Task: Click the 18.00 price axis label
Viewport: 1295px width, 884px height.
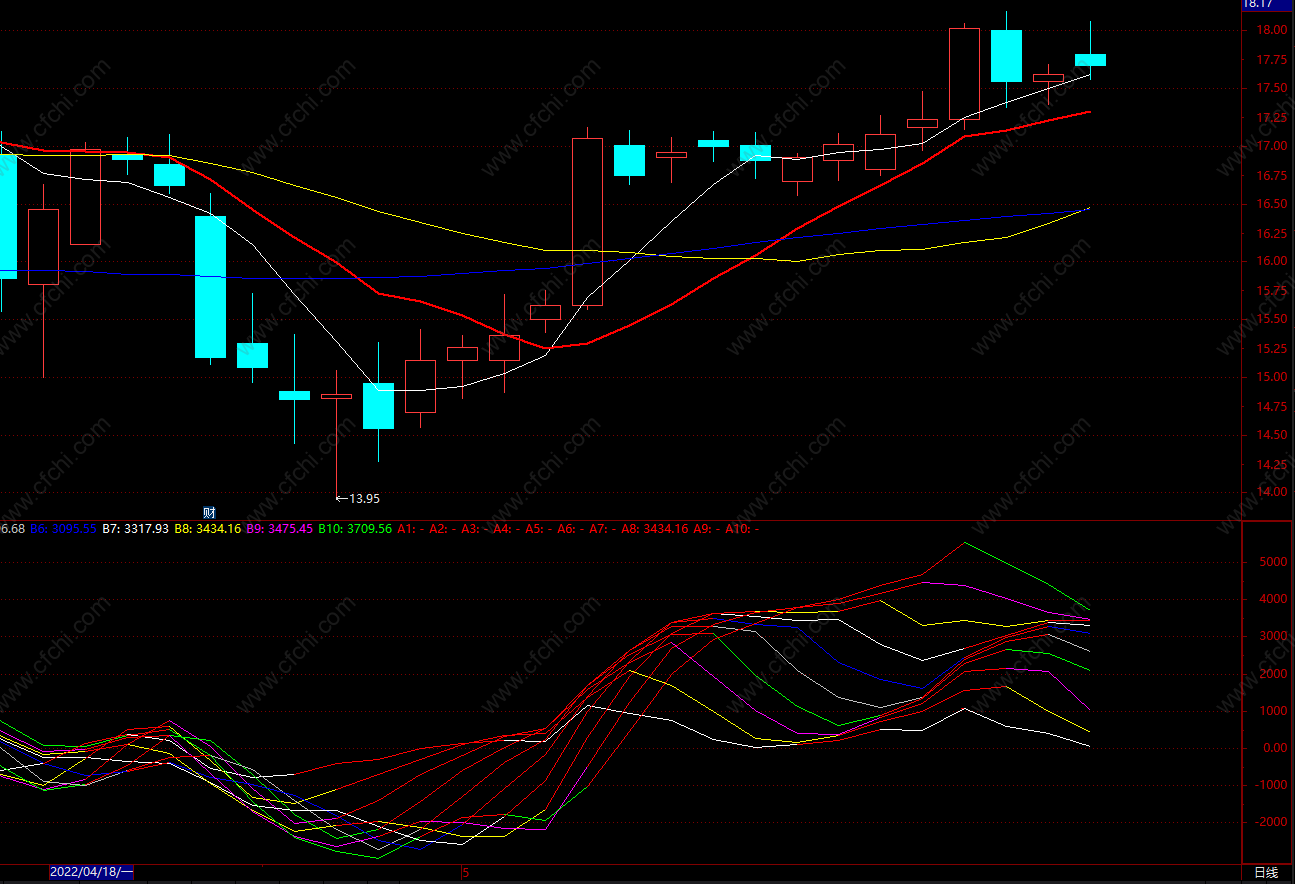Action: pyautogui.click(x=1274, y=30)
